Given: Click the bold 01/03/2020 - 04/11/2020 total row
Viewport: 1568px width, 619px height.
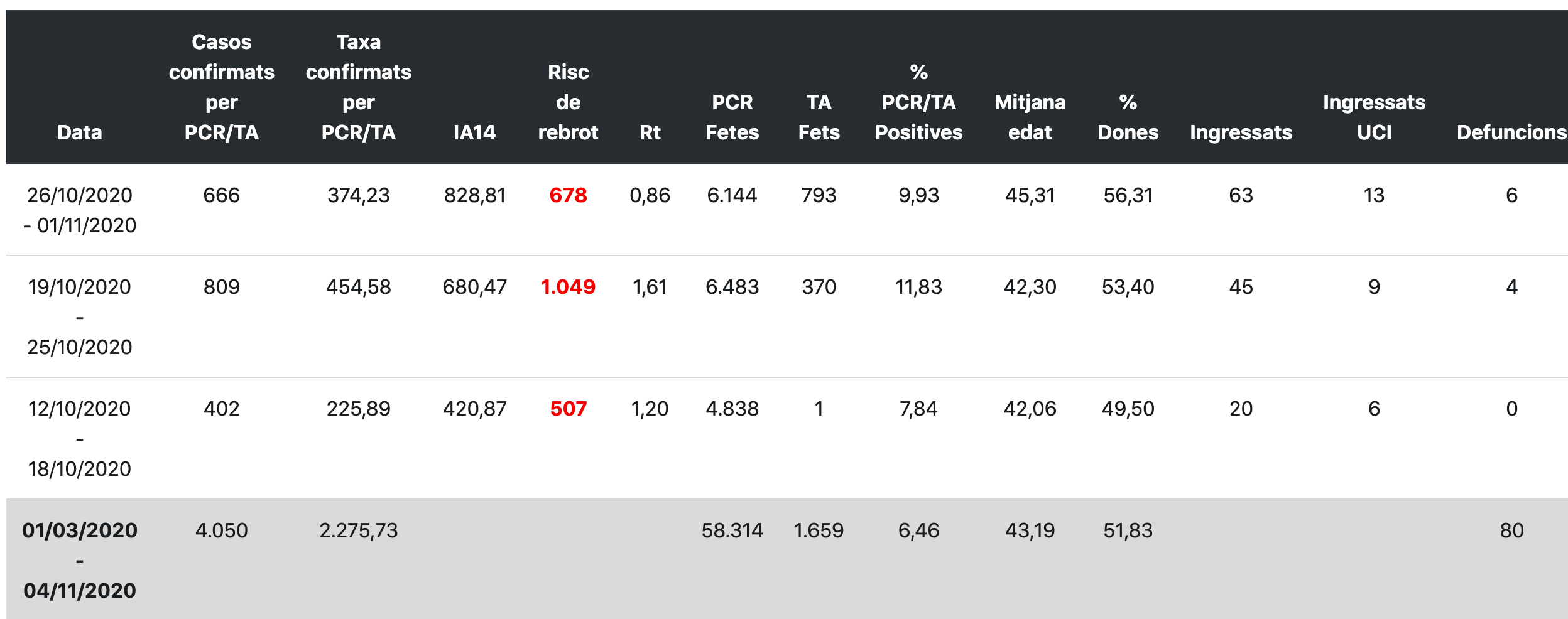Looking at the screenshot, I should click(80, 560).
